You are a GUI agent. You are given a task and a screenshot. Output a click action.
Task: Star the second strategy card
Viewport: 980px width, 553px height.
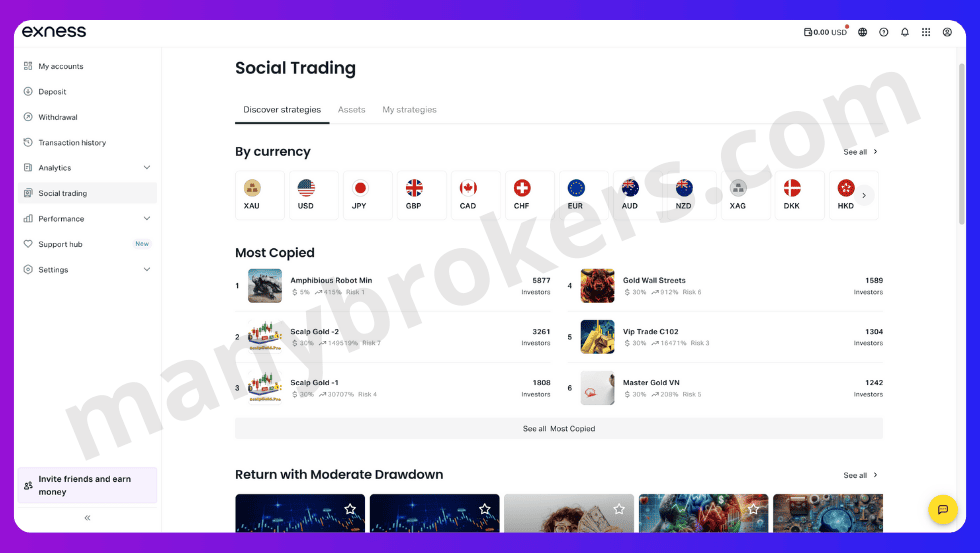[484, 509]
